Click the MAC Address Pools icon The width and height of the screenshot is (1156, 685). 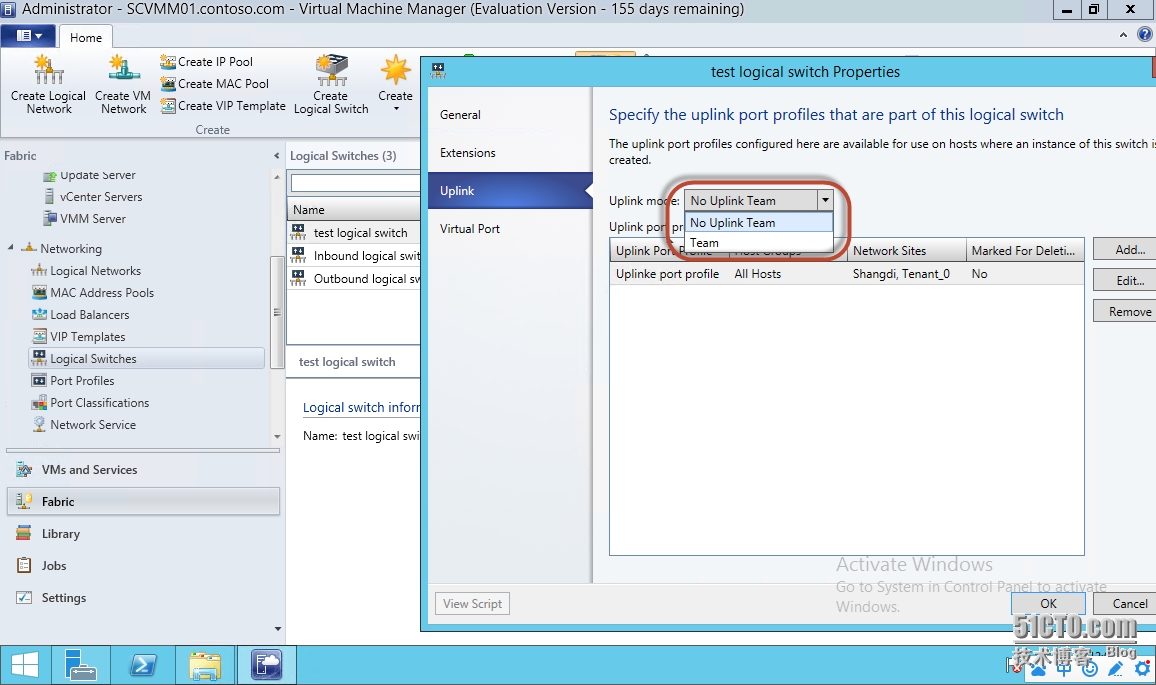click(39, 293)
